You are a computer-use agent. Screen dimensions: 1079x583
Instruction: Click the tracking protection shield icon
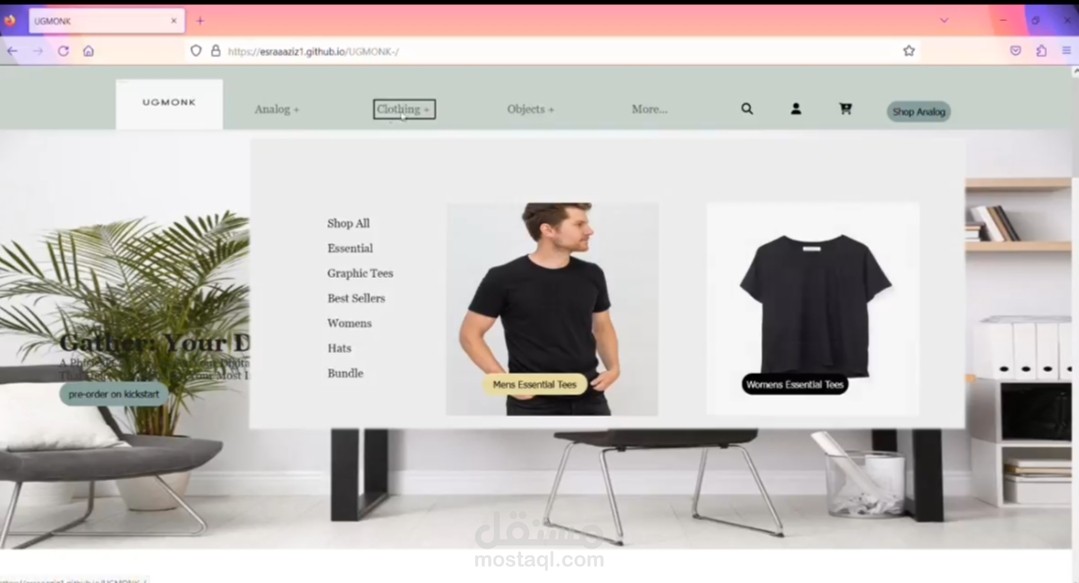point(195,49)
